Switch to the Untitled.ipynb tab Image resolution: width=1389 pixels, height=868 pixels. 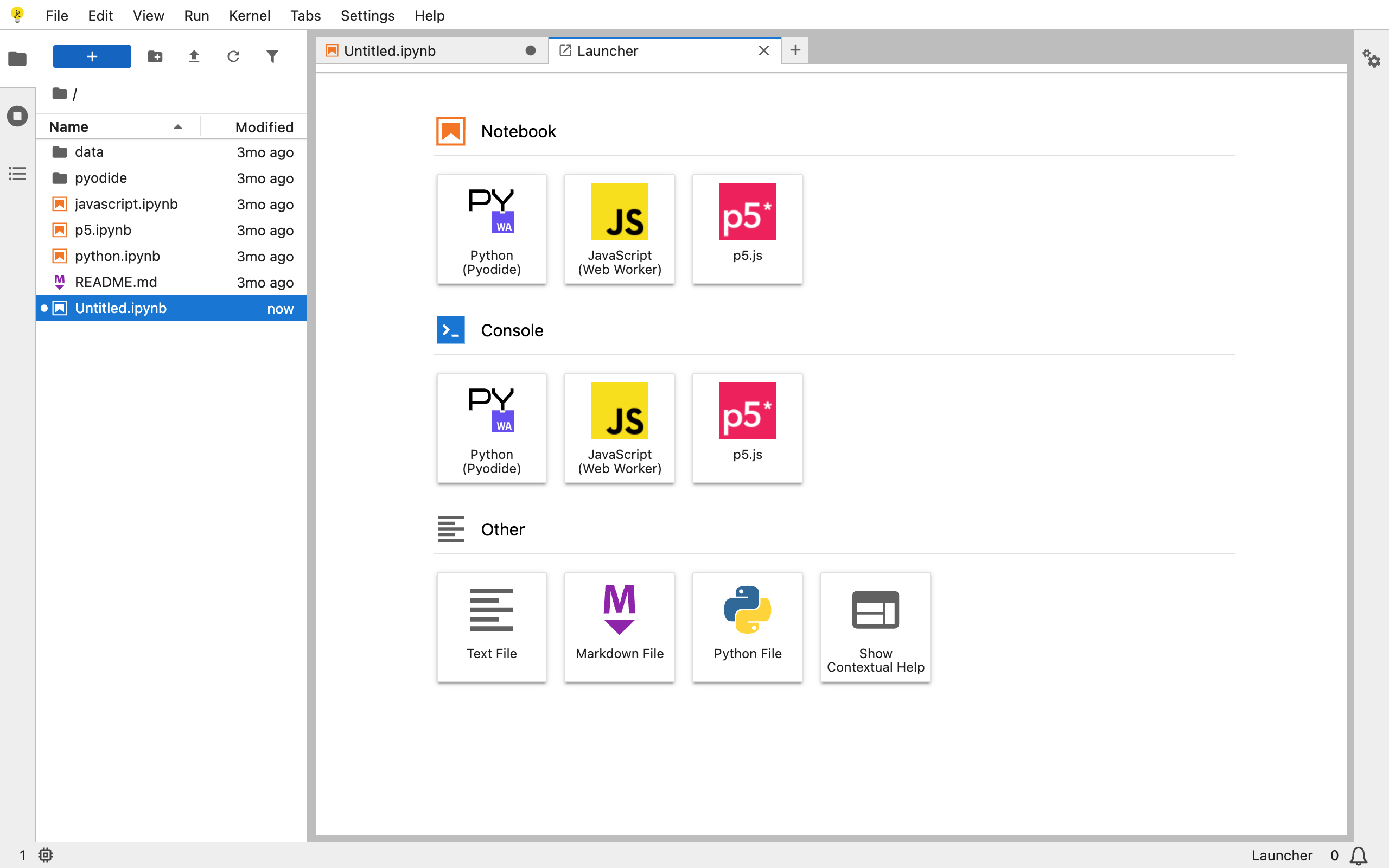[x=432, y=50]
